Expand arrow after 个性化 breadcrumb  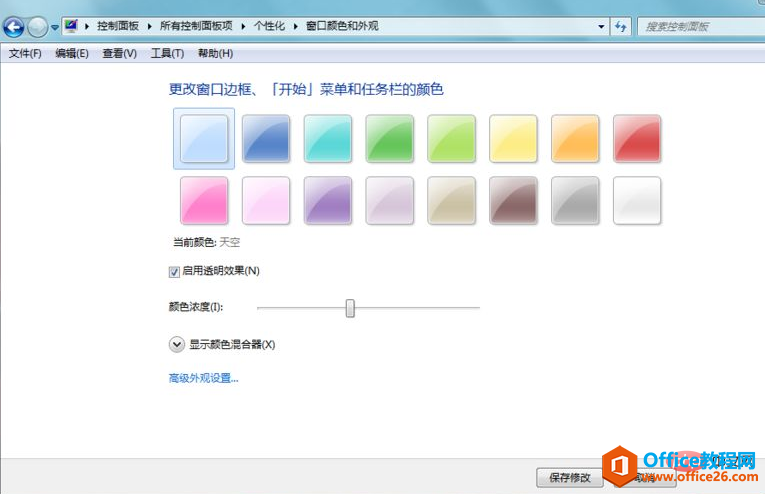point(295,26)
